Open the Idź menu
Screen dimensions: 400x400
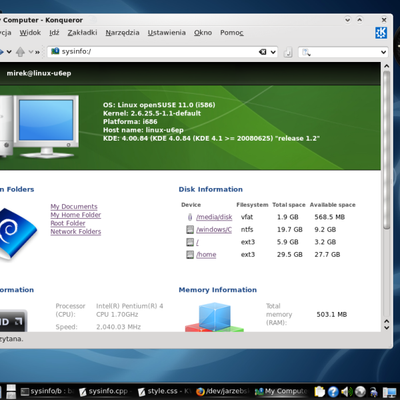pos(54,33)
